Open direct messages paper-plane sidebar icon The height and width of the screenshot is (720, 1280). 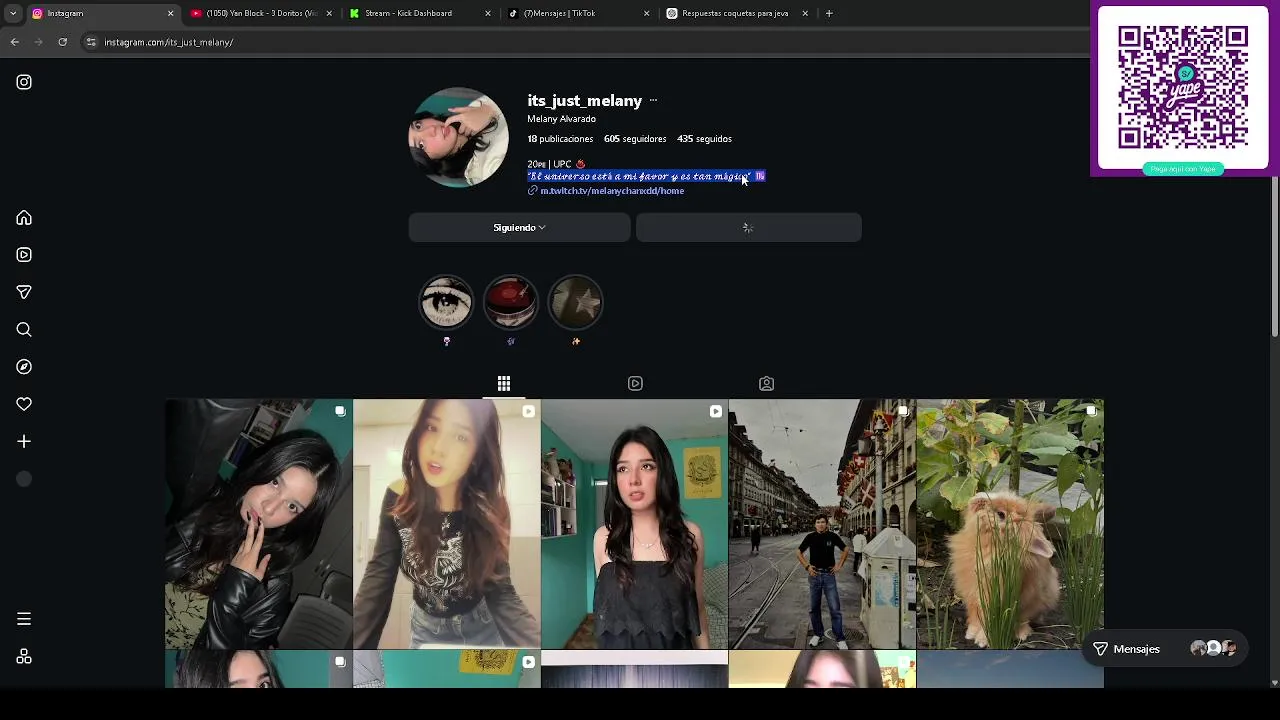tap(24, 292)
